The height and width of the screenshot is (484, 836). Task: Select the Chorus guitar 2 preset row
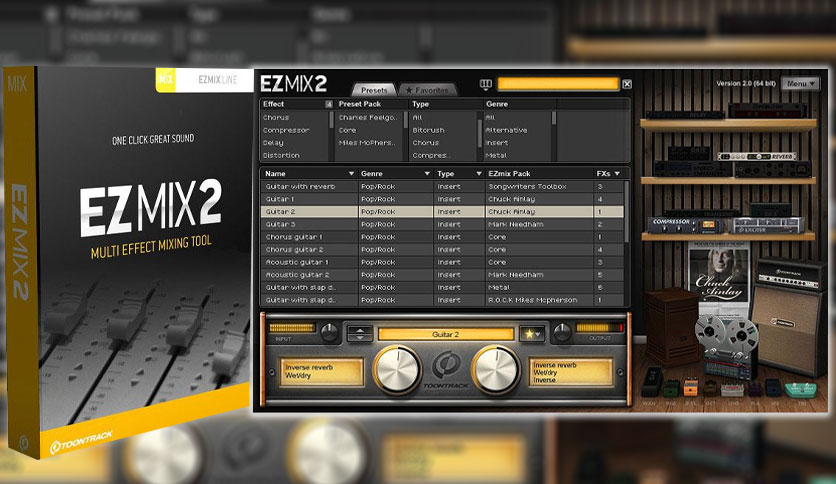[442, 249]
